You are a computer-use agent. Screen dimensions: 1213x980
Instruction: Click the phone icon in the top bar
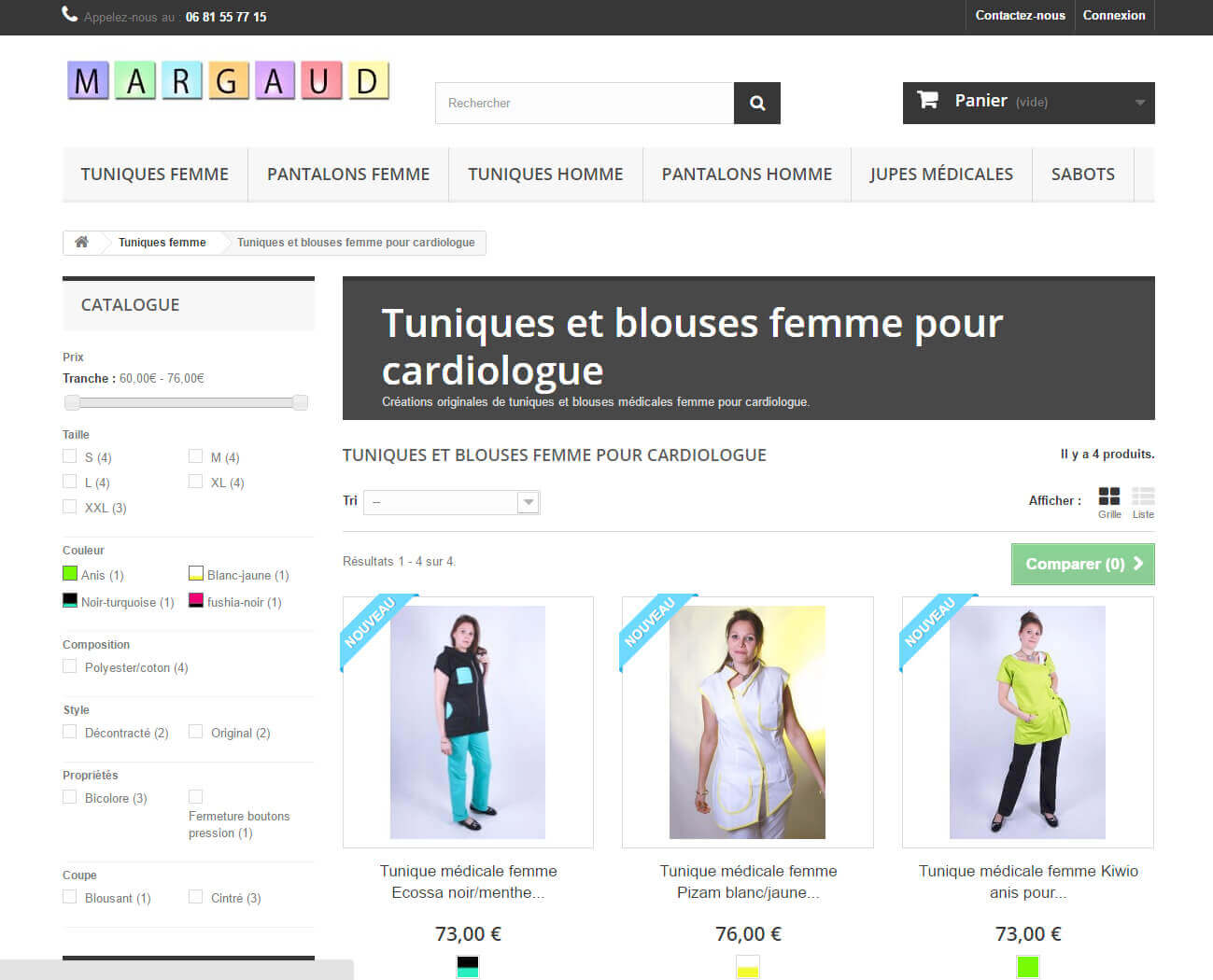[70, 14]
